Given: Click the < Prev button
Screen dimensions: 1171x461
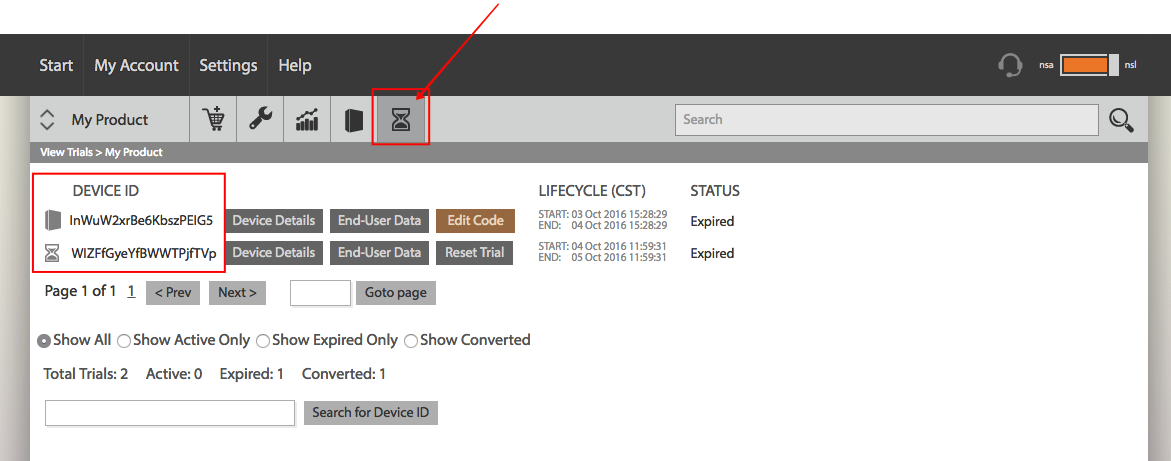Looking at the screenshot, I should (173, 293).
